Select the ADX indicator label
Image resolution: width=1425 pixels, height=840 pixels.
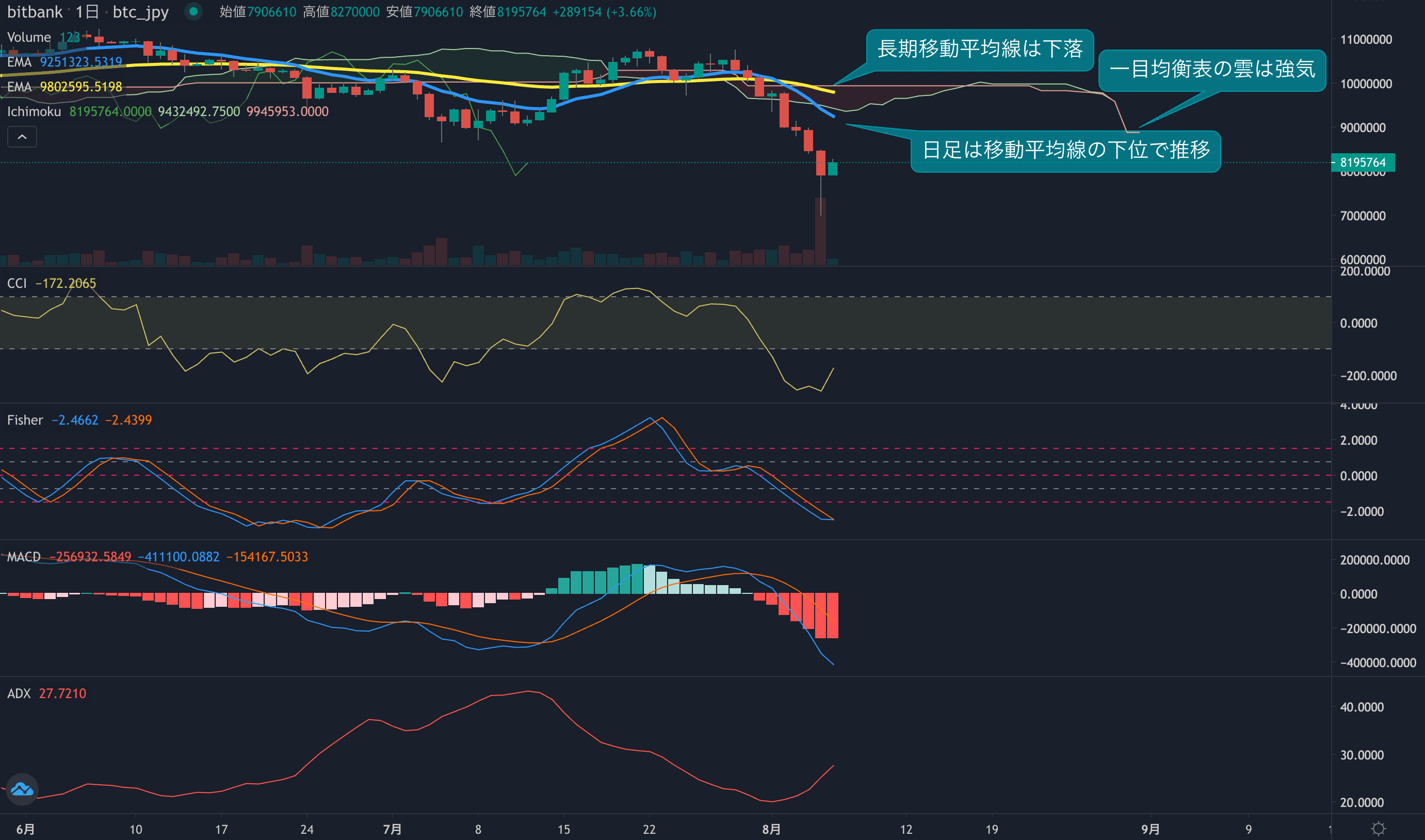pyautogui.click(x=19, y=693)
